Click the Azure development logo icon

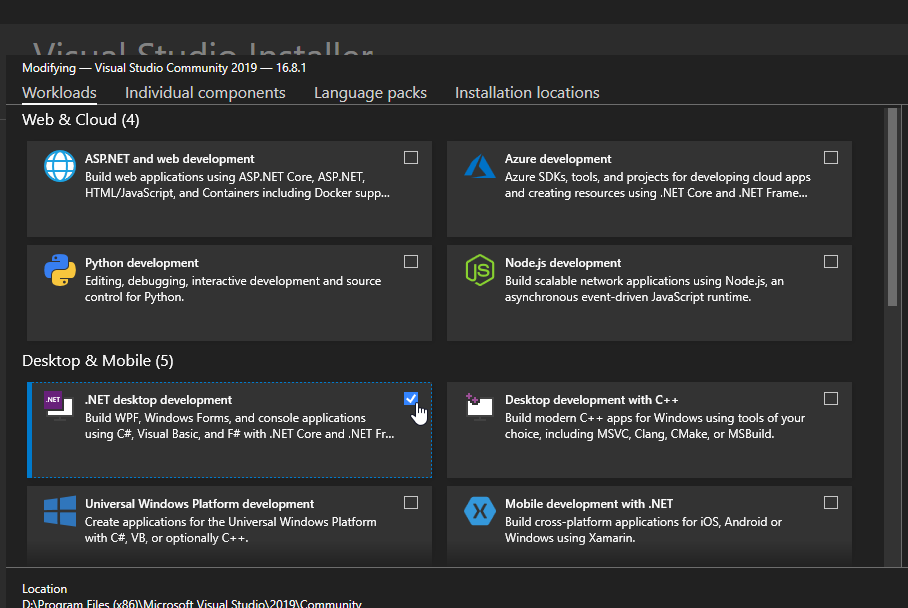pyautogui.click(x=480, y=166)
